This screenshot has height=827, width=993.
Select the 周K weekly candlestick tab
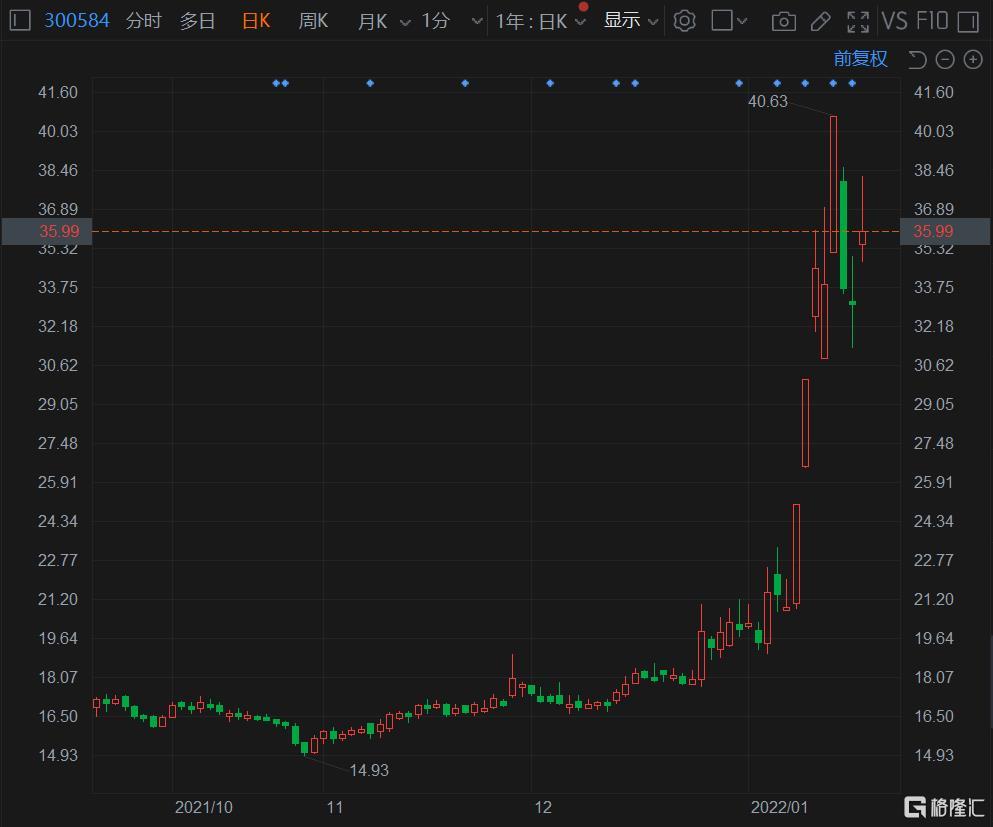point(313,21)
